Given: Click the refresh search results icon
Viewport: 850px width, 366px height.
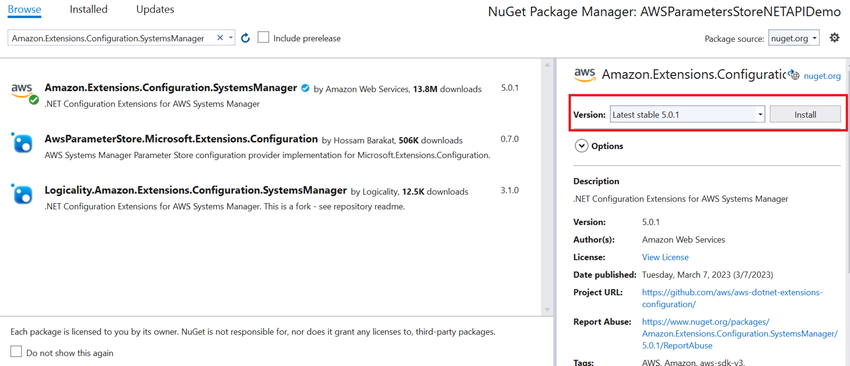Looking at the screenshot, I should point(245,38).
